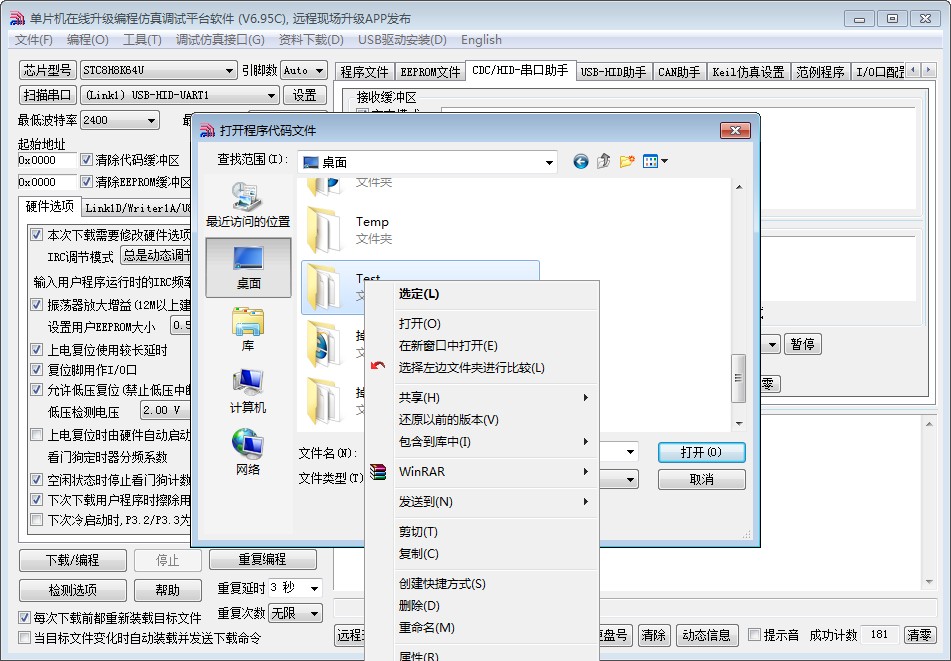The width and height of the screenshot is (951, 661).
Task: Open the 文件(F) menu
Action: 33,40
